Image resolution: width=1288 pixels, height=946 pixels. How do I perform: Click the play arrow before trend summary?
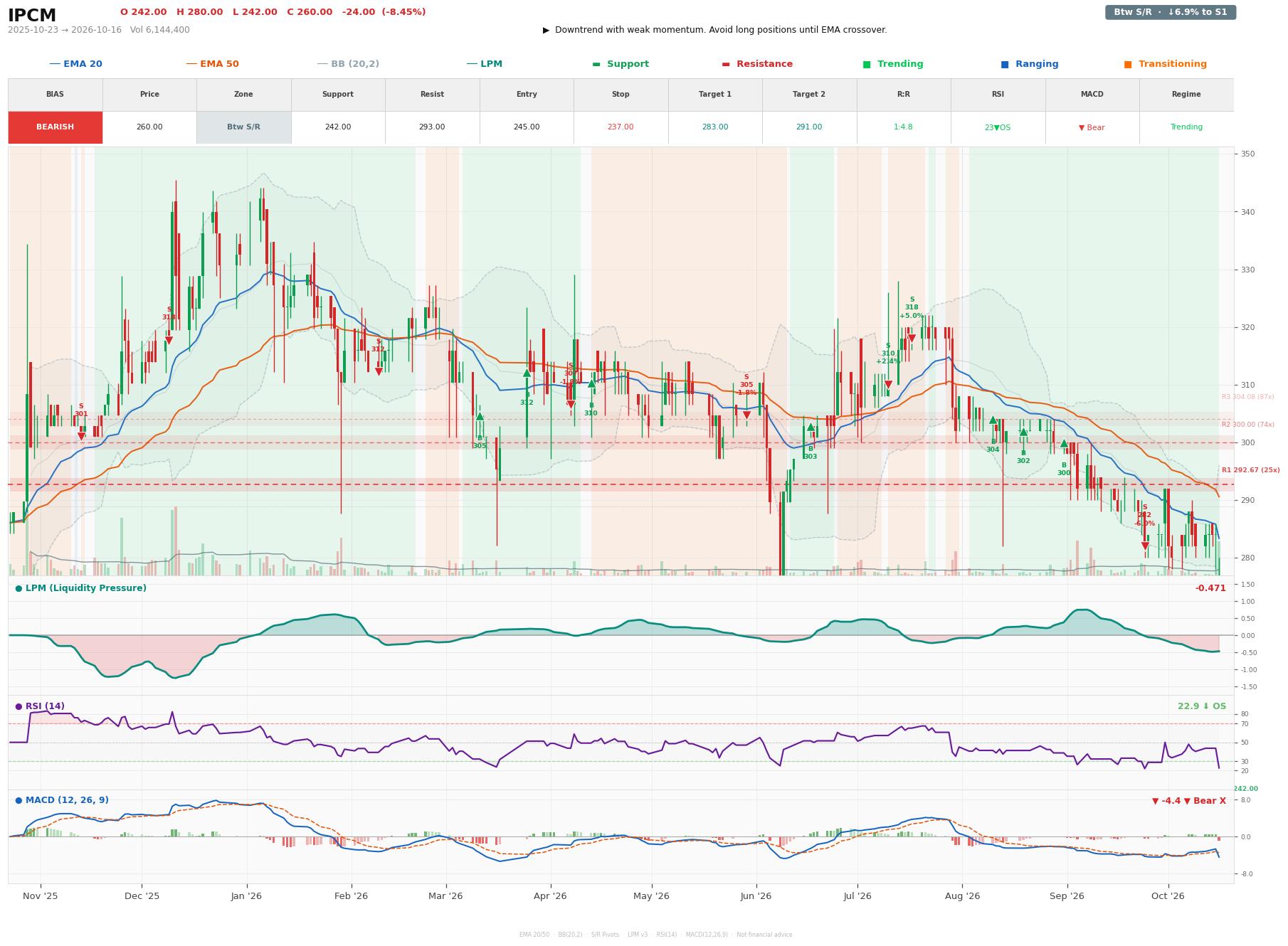[x=546, y=31]
